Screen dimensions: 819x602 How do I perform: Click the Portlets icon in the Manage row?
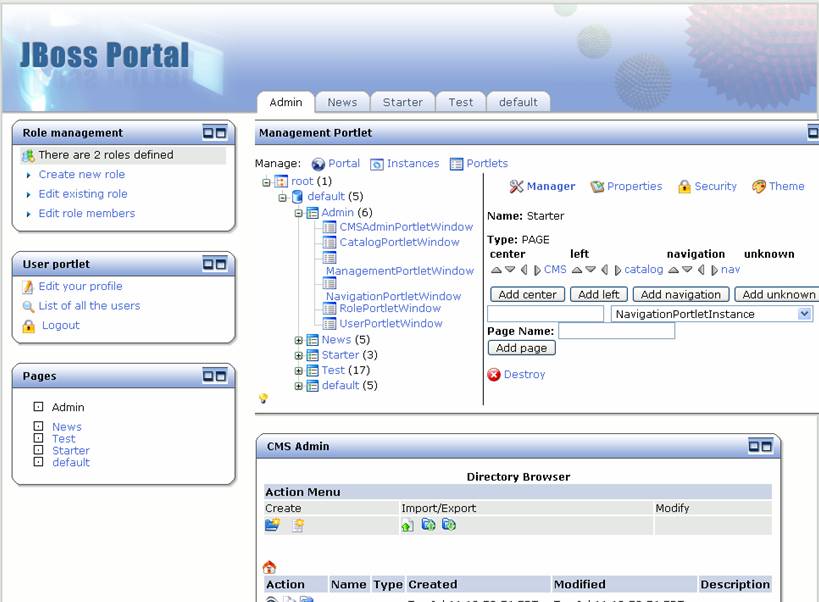(457, 164)
